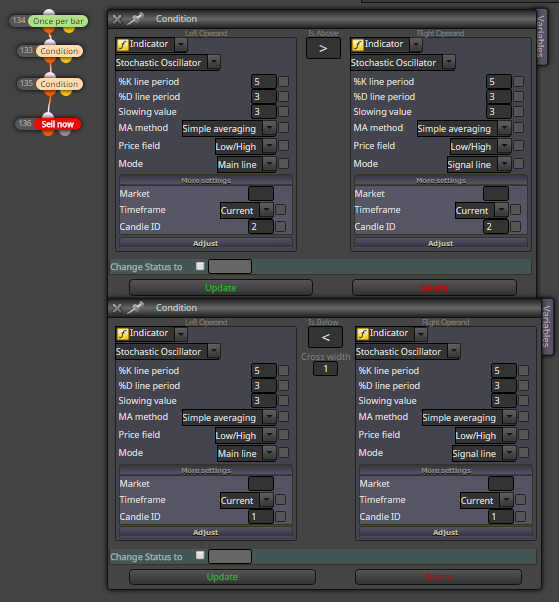Collapse More settings in lower right operand
This screenshot has height=602, width=559.
tap(446, 470)
